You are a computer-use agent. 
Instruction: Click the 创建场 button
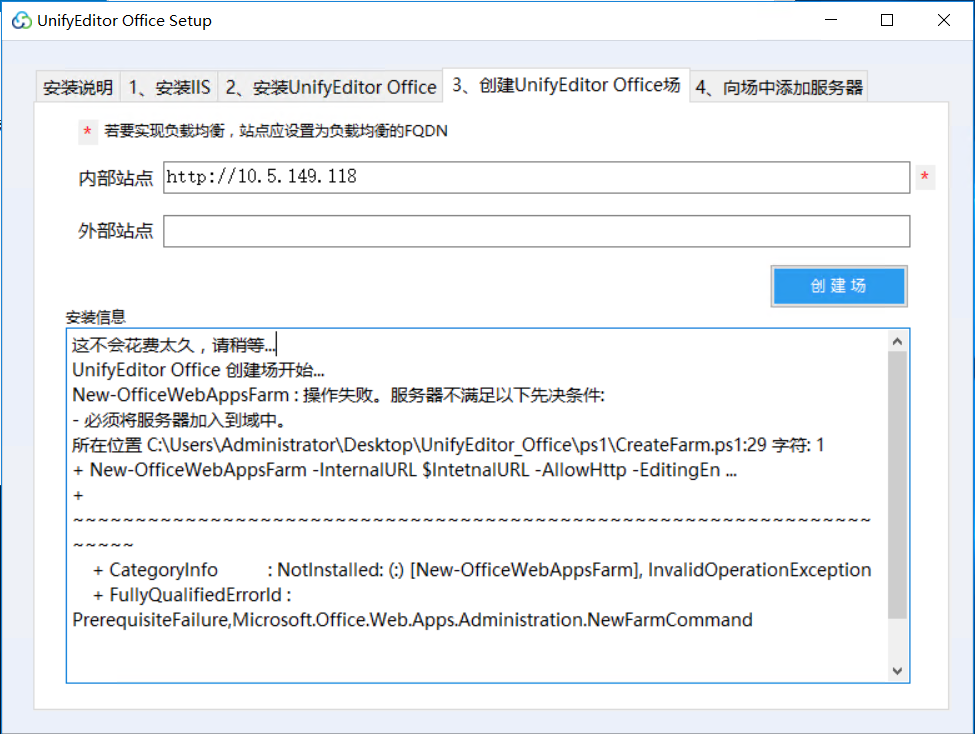(x=839, y=286)
